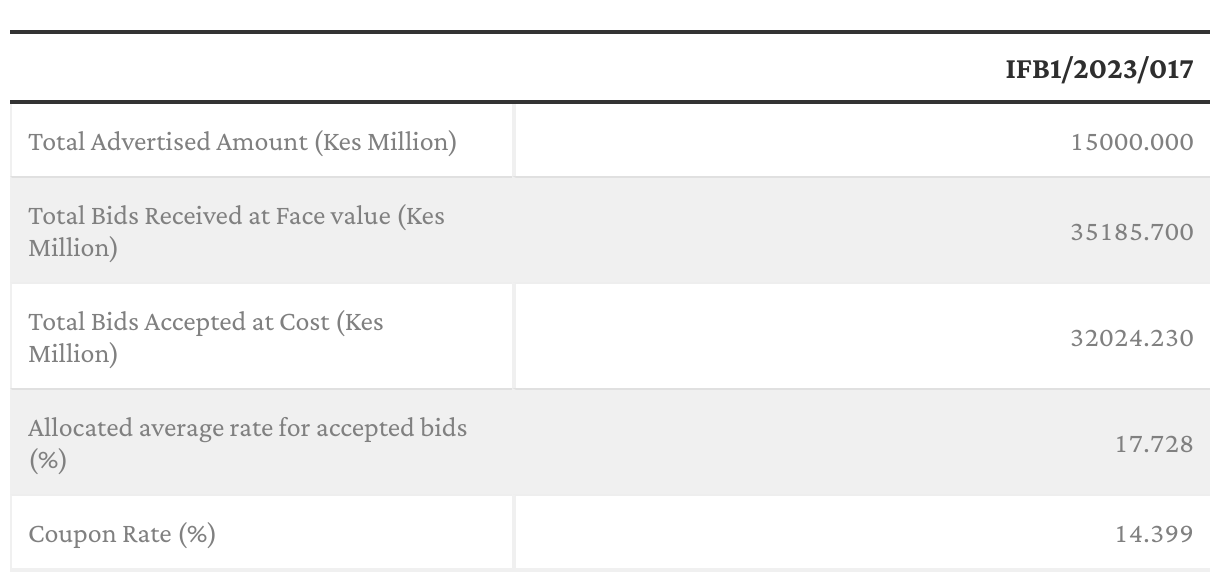Click the 32024.230 value cell

1131,338
